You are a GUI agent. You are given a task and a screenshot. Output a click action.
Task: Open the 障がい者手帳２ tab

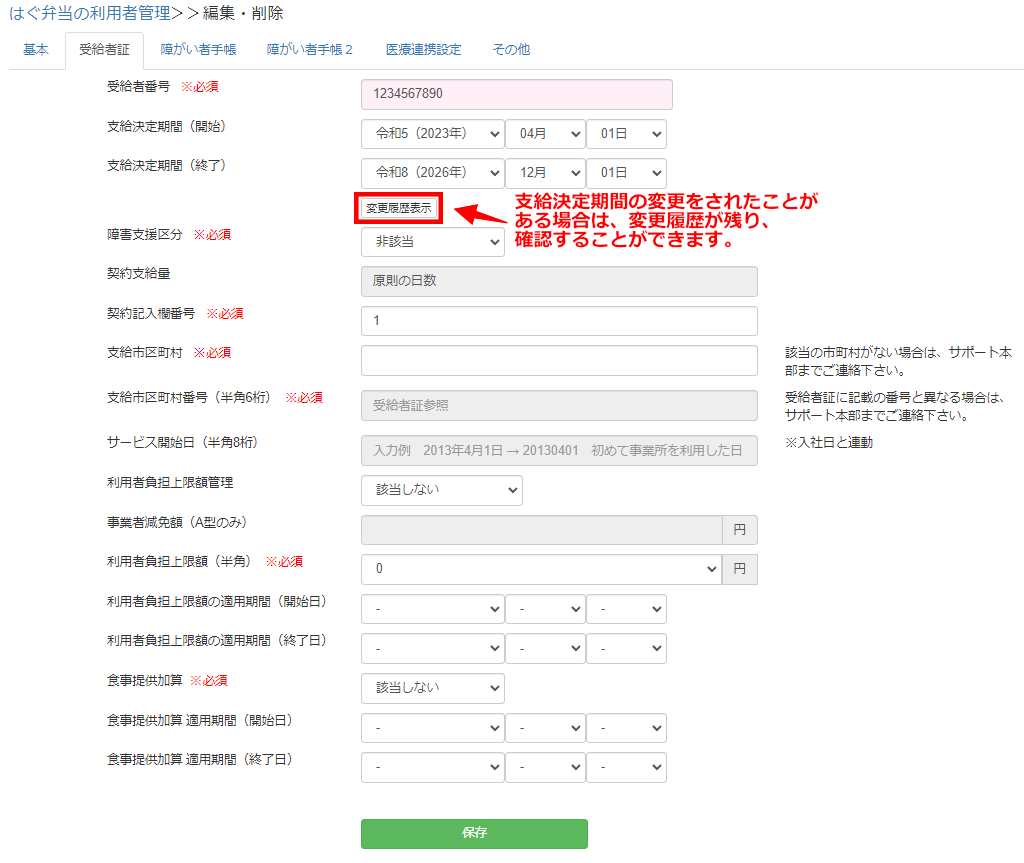310,50
